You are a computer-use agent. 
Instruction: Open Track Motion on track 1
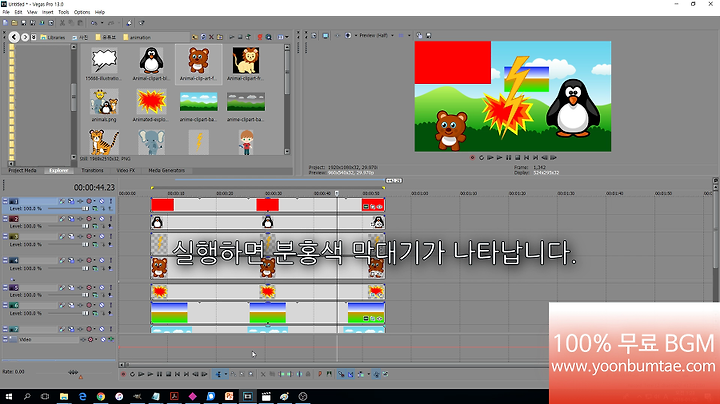pyautogui.click(x=71, y=201)
